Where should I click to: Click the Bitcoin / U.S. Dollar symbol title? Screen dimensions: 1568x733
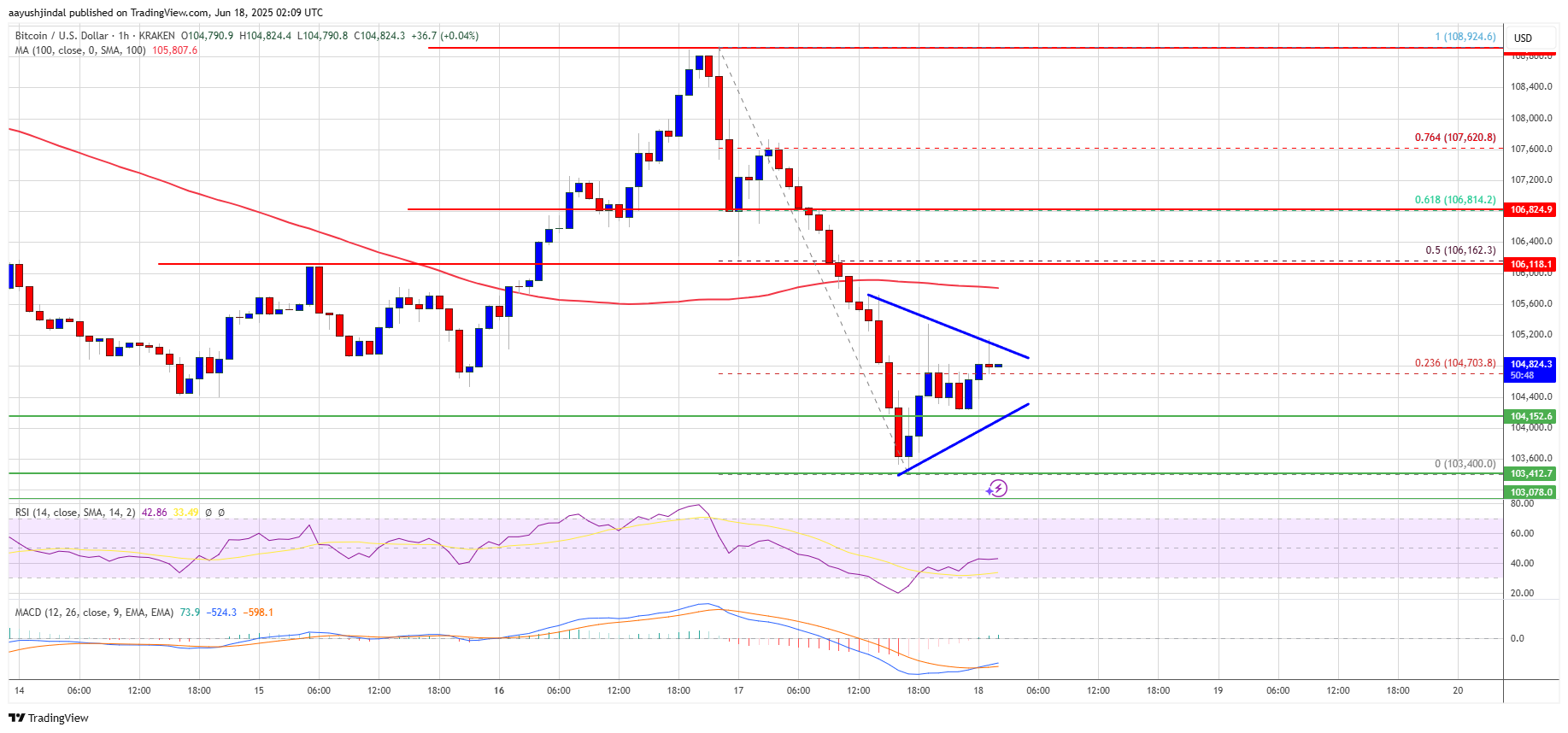(62, 36)
